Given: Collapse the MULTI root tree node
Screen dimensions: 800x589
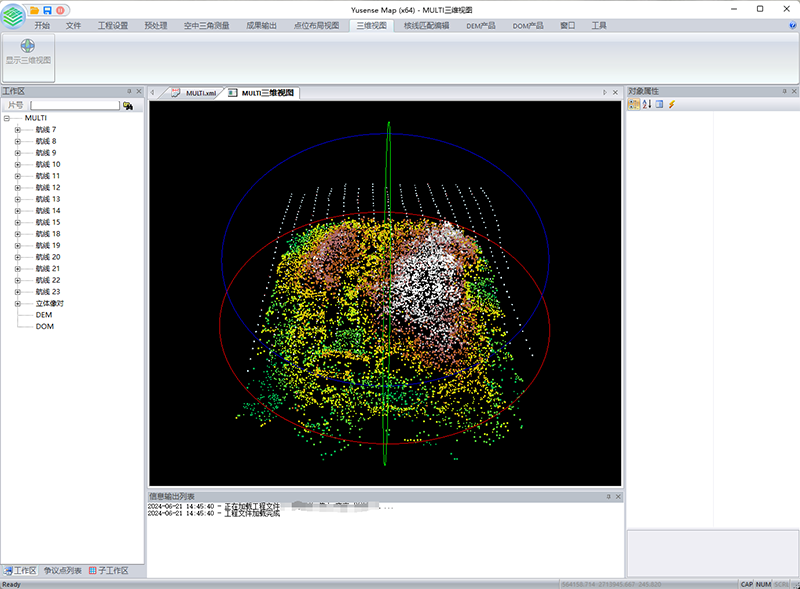Looking at the screenshot, I should click(x=7, y=118).
